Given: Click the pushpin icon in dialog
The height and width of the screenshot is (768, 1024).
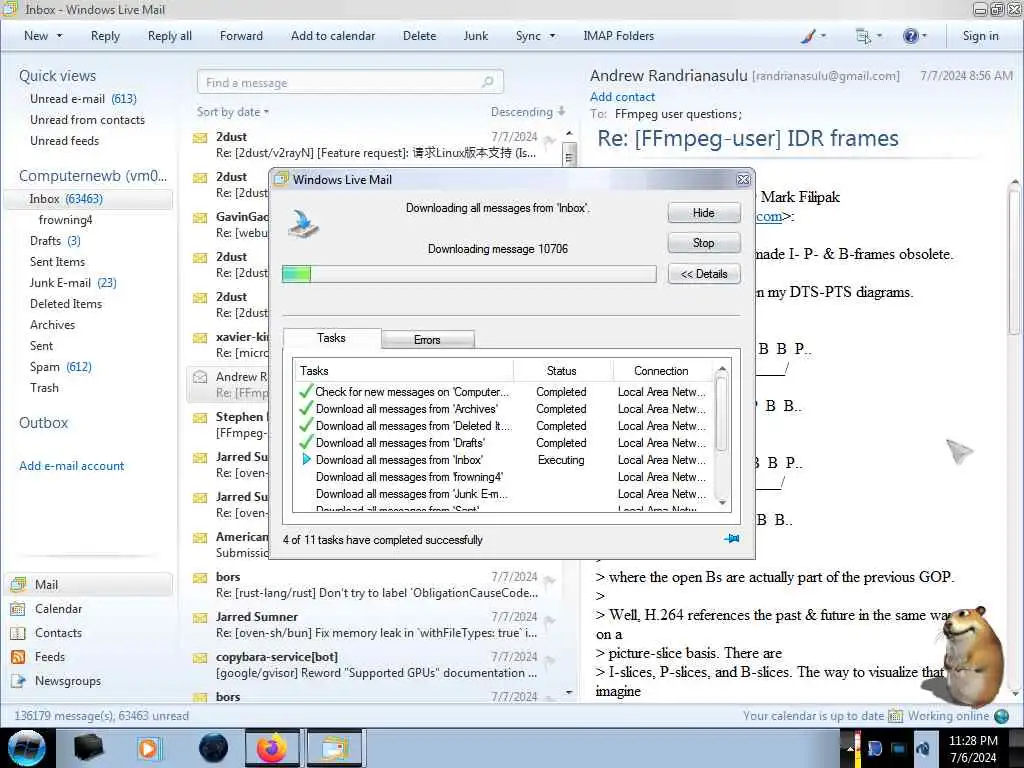Looking at the screenshot, I should (731, 539).
